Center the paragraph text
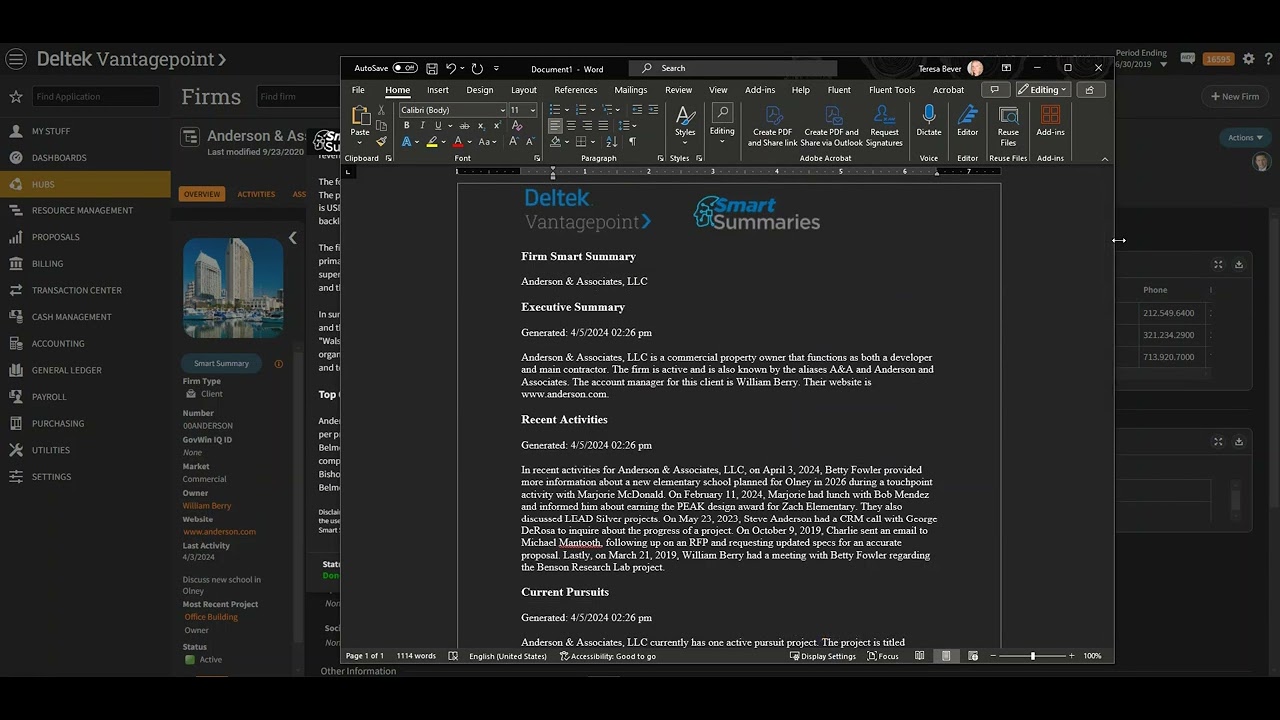 click(x=571, y=126)
